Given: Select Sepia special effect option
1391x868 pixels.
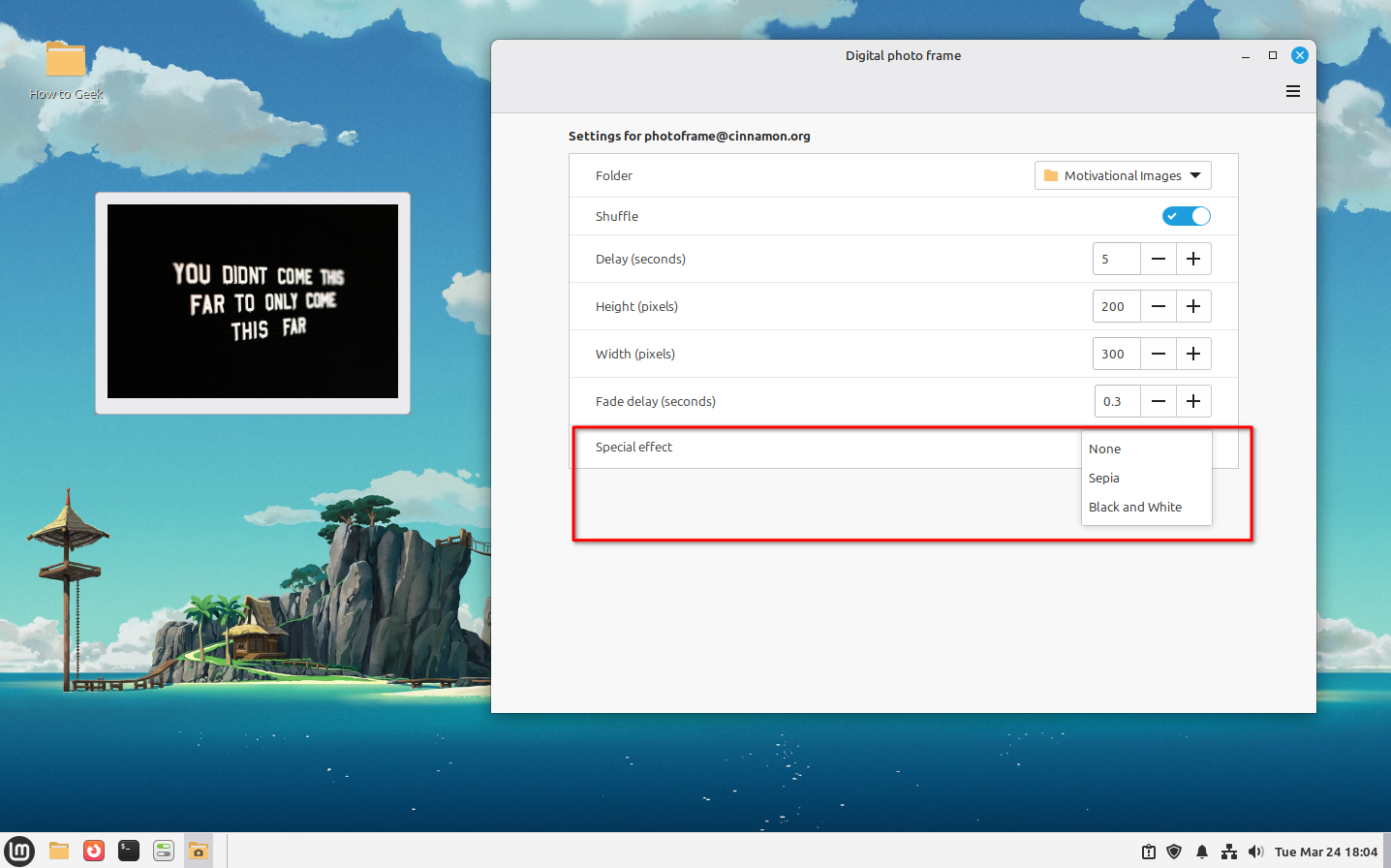Looking at the screenshot, I should (1147, 478).
